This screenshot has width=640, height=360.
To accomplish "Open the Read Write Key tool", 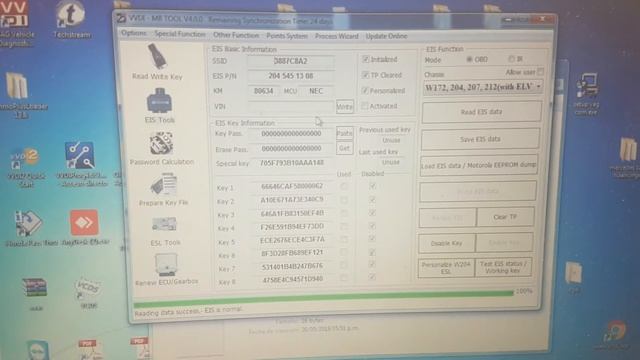I will 157,61.
